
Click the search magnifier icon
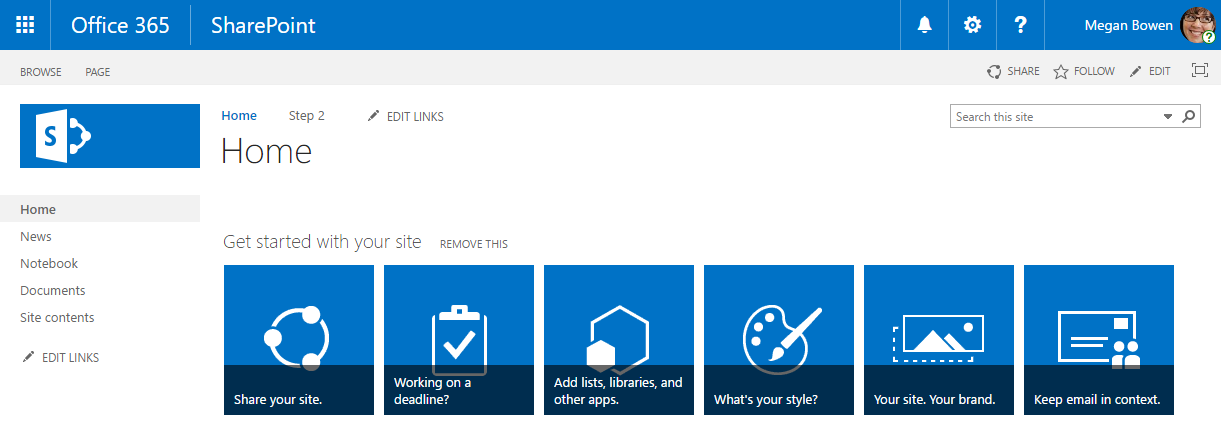tap(1189, 117)
